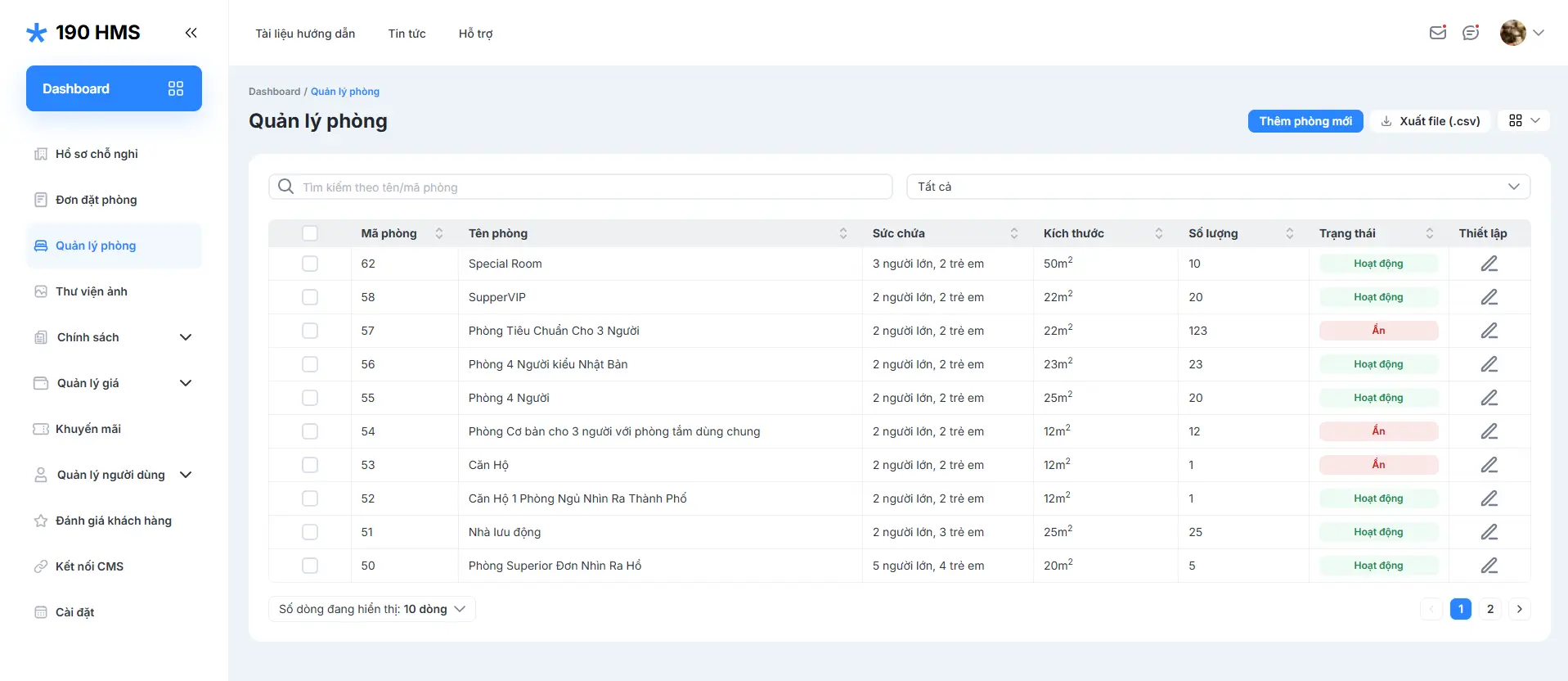Open the chat messages icon
The height and width of the screenshot is (681, 1568).
pyautogui.click(x=1471, y=33)
